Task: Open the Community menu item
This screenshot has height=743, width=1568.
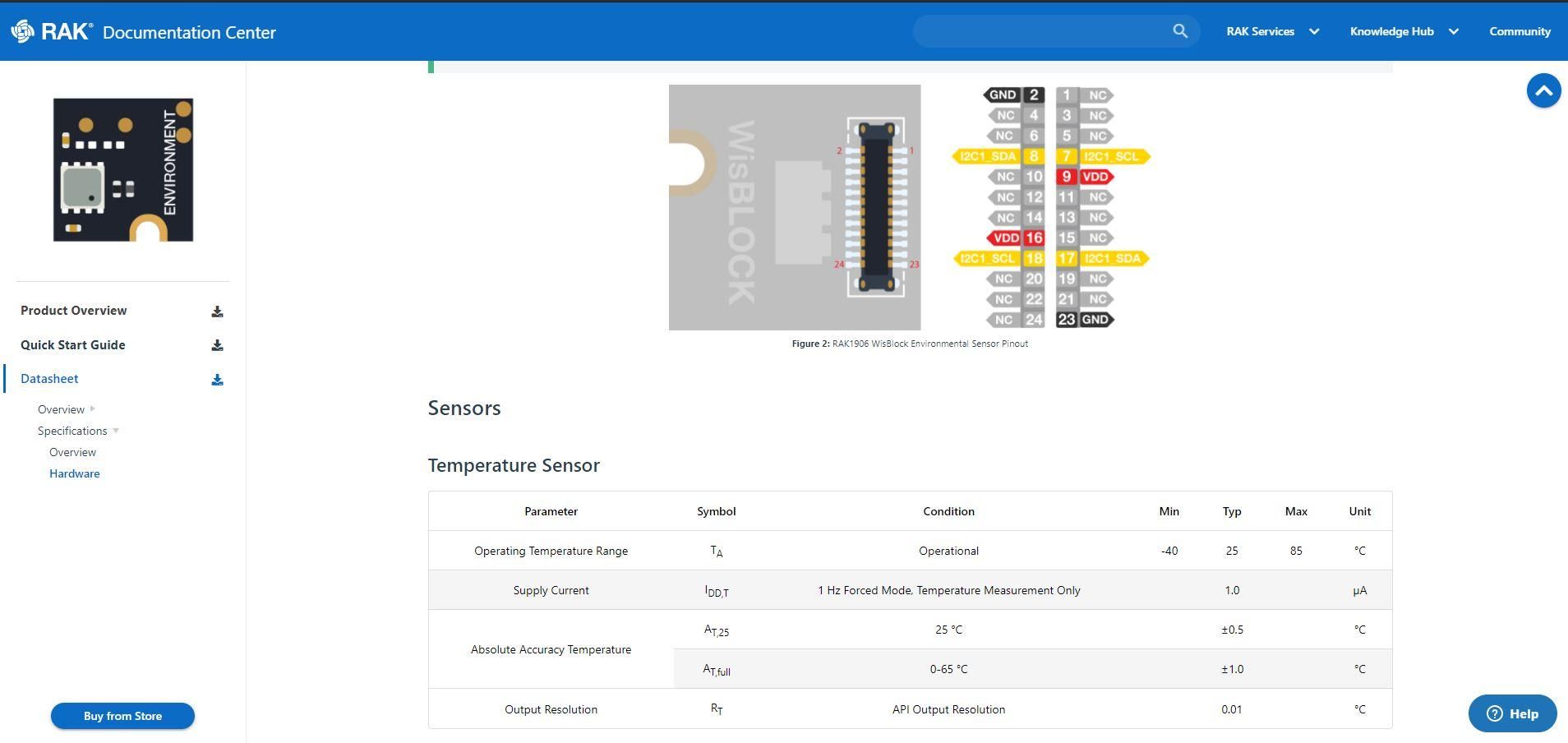Action: pos(1520,31)
